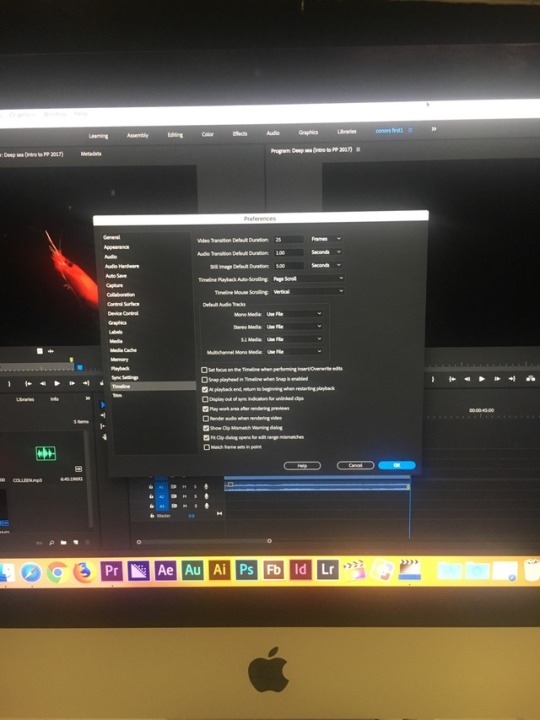Screen dimensions: 540x720
Task: Uncheck Play work area after rendering previews
Action: (206, 409)
